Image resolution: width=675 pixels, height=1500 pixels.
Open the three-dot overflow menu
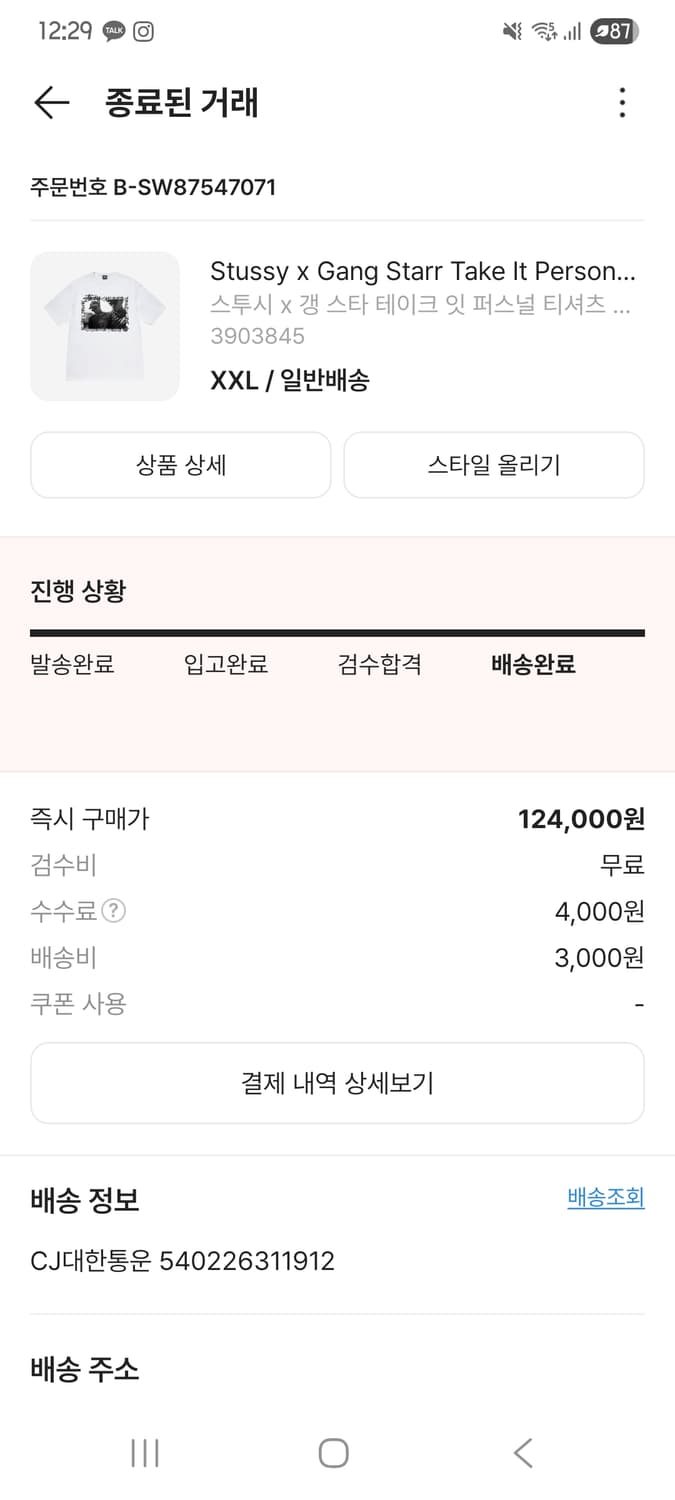[x=622, y=103]
